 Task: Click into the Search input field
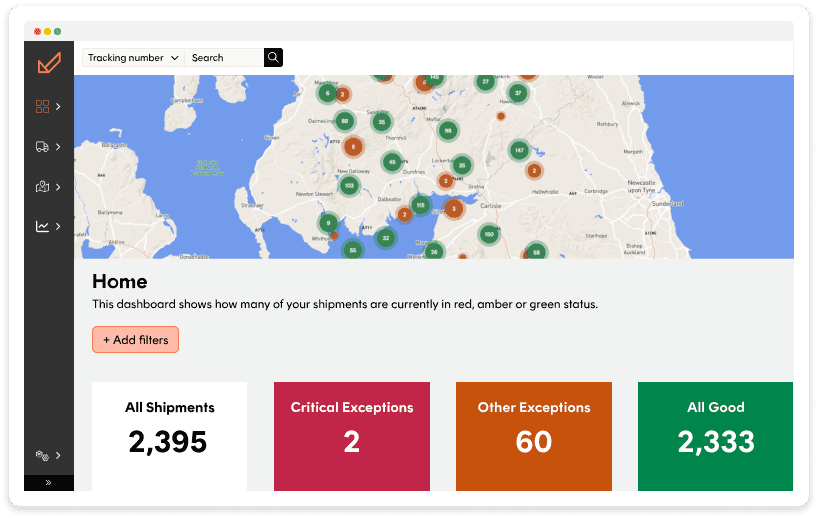click(224, 57)
